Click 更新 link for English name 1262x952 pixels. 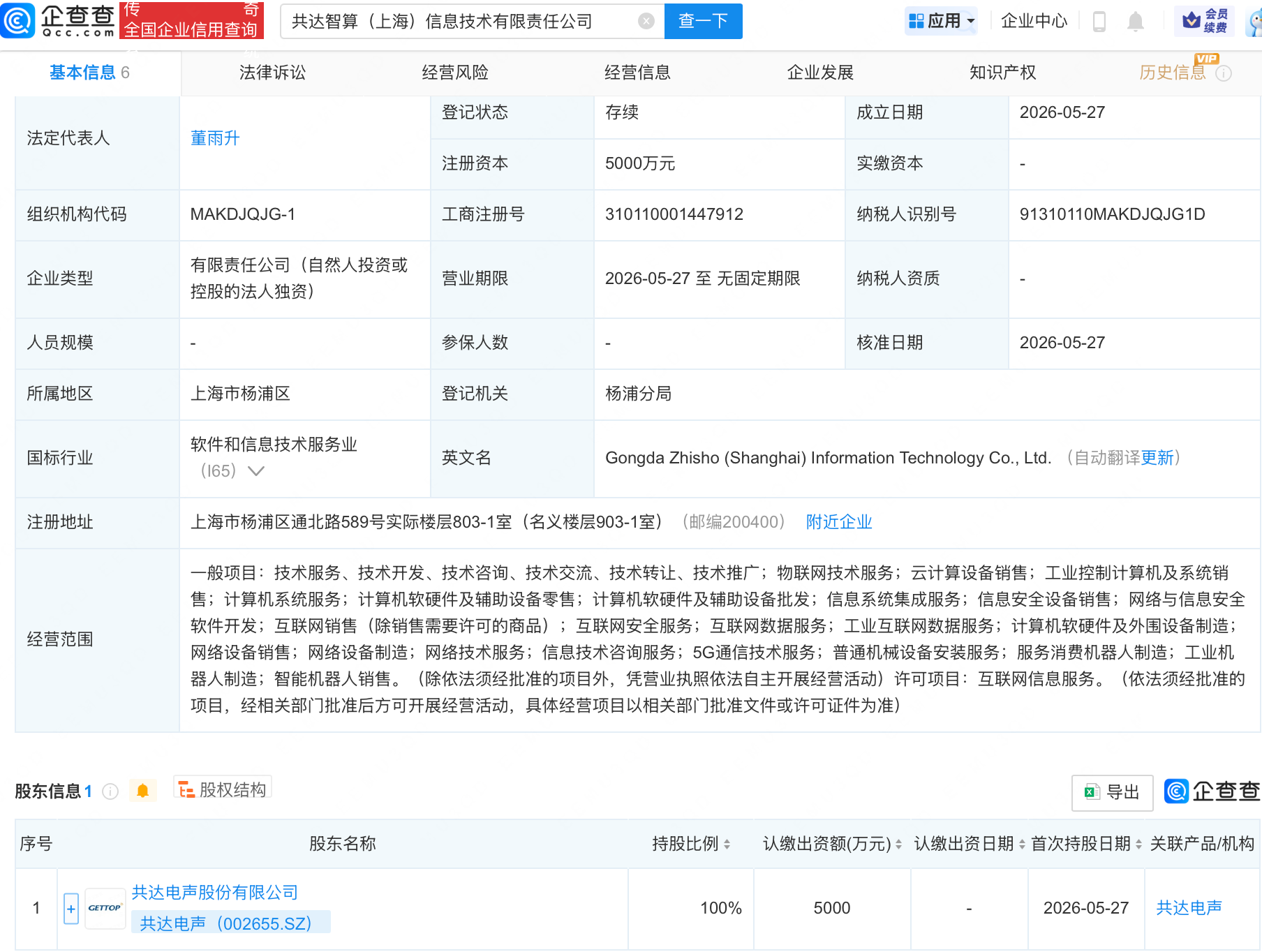pyautogui.click(x=1157, y=458)
